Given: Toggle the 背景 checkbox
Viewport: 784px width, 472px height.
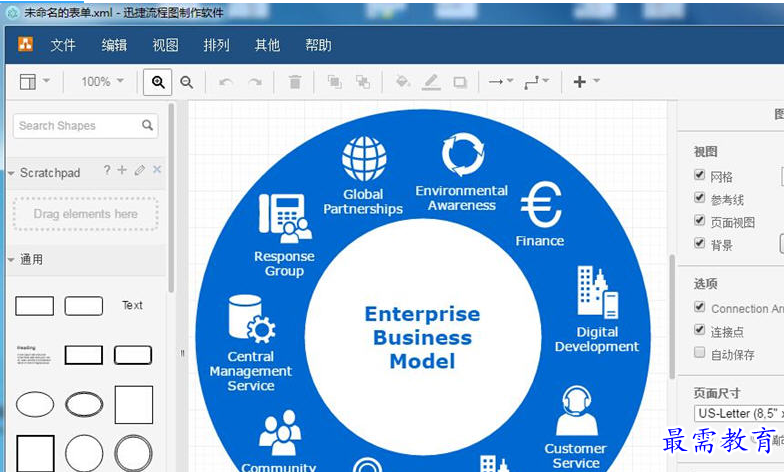Looking at the screenshot, I should (700, 243).
